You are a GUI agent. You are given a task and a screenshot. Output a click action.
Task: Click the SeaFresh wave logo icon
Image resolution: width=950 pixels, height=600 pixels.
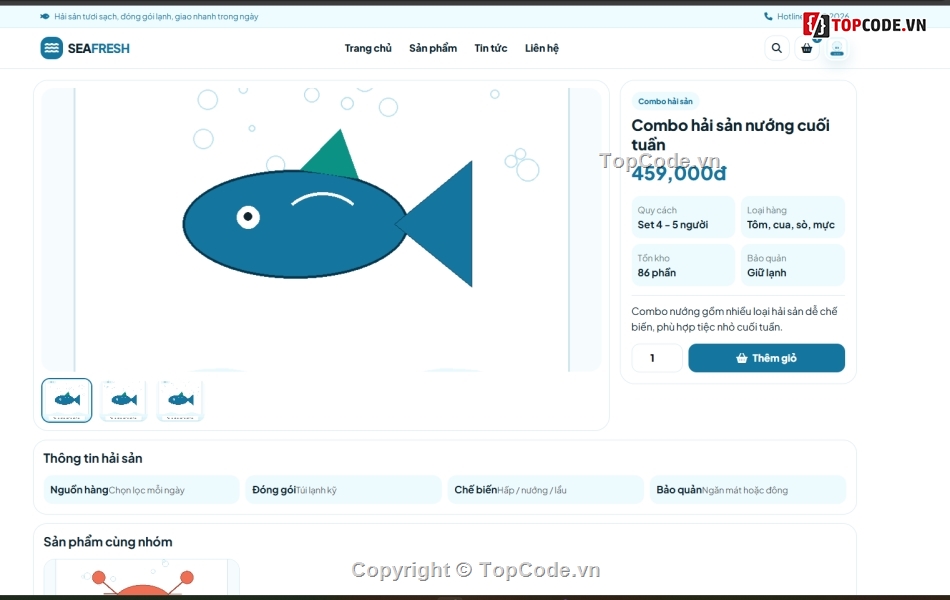click(x=51, y=48)
